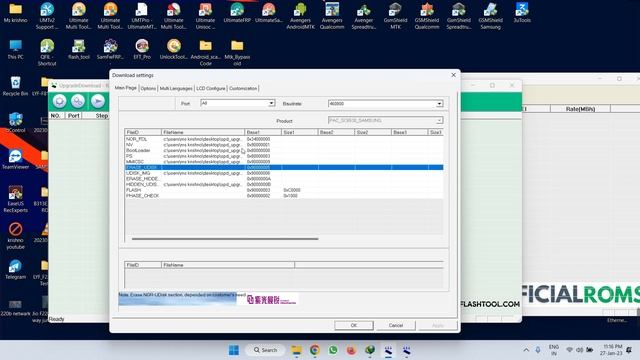Screen dimensions: 640x360
Task: Select the Ms krishno folder icon
Action: coord(16,13)
